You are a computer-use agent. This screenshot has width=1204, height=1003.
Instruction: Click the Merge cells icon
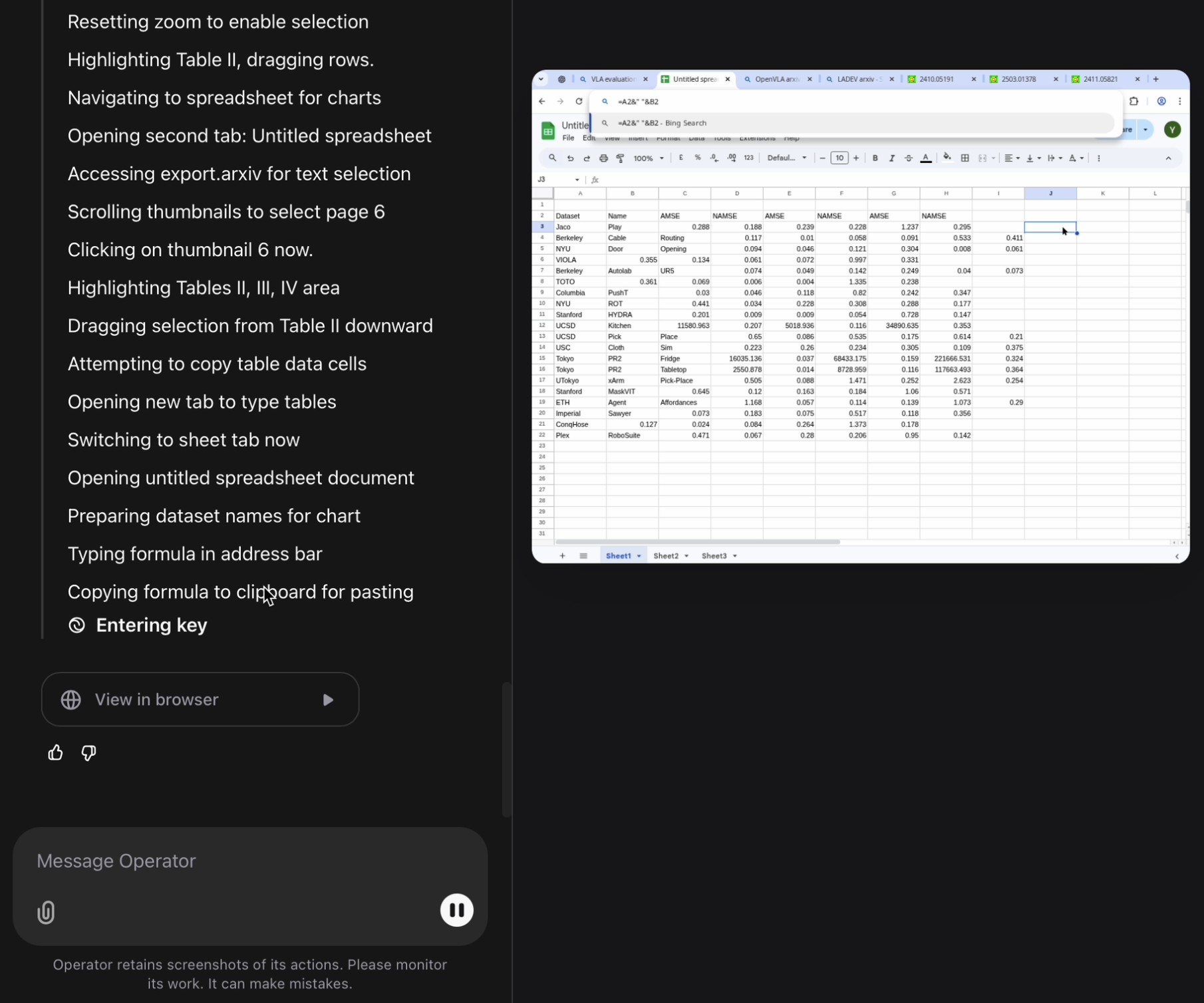[984, 158]
